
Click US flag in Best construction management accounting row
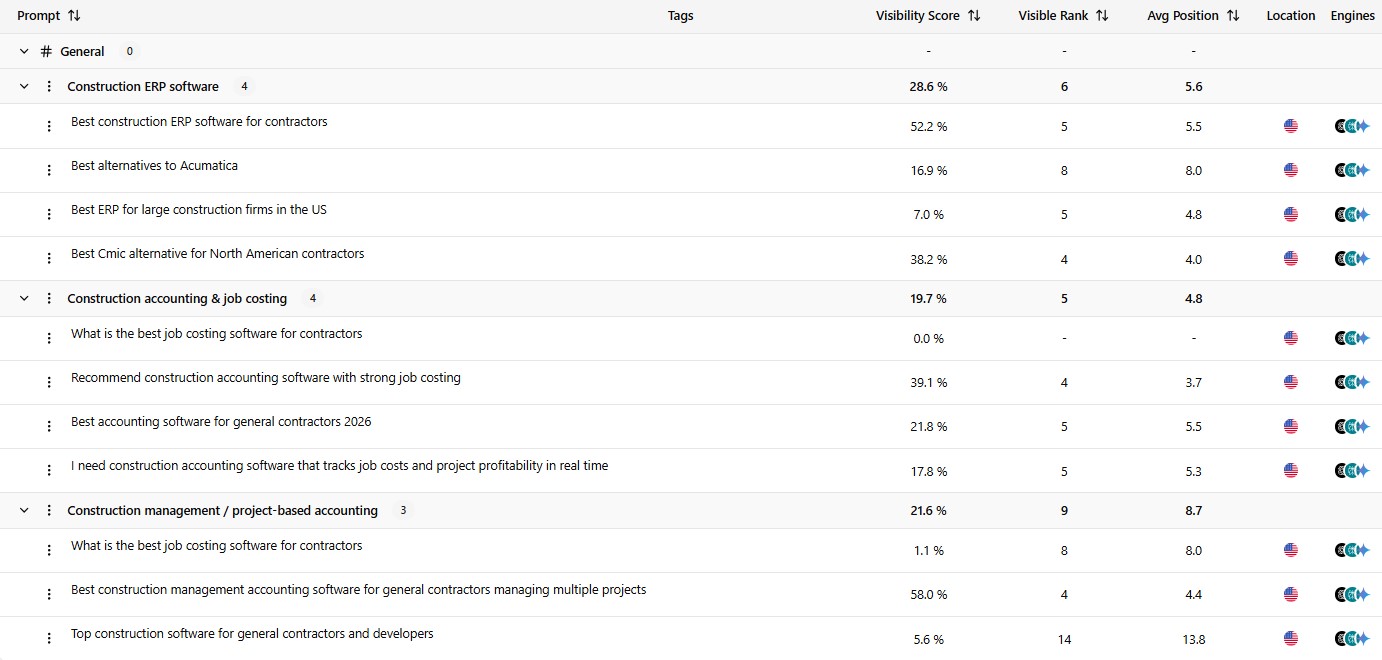click(1290, 594)
